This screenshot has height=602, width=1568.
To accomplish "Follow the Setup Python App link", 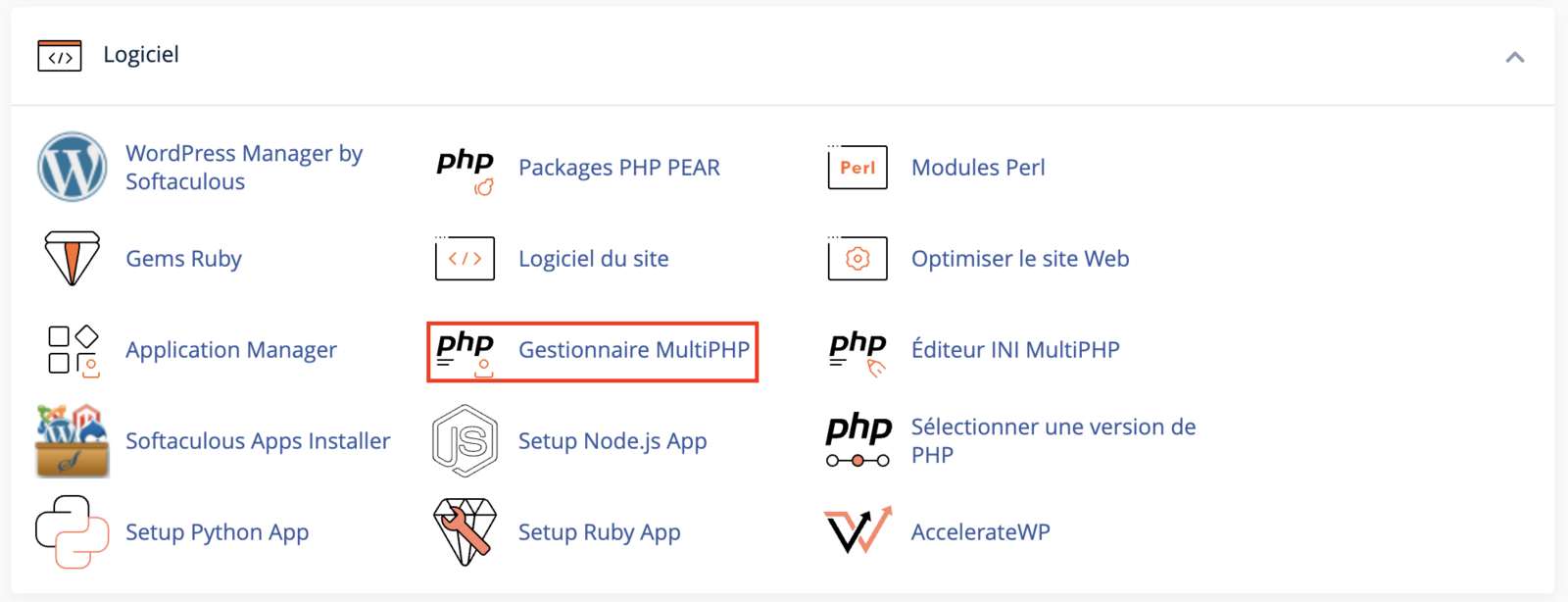I will click(x=218, y=532).
